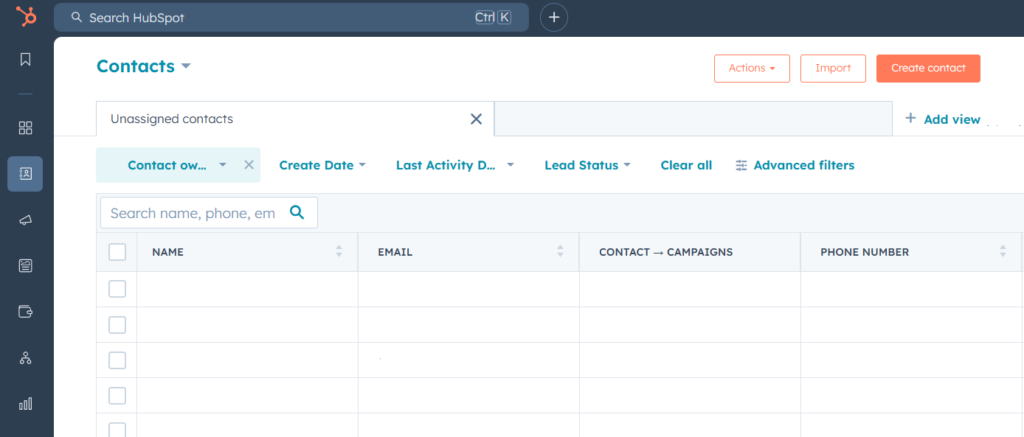Image resolution: width=1024 pixels, height=437 pixels.
Task: Click Add view to create a tab
Action: point(942,119)
